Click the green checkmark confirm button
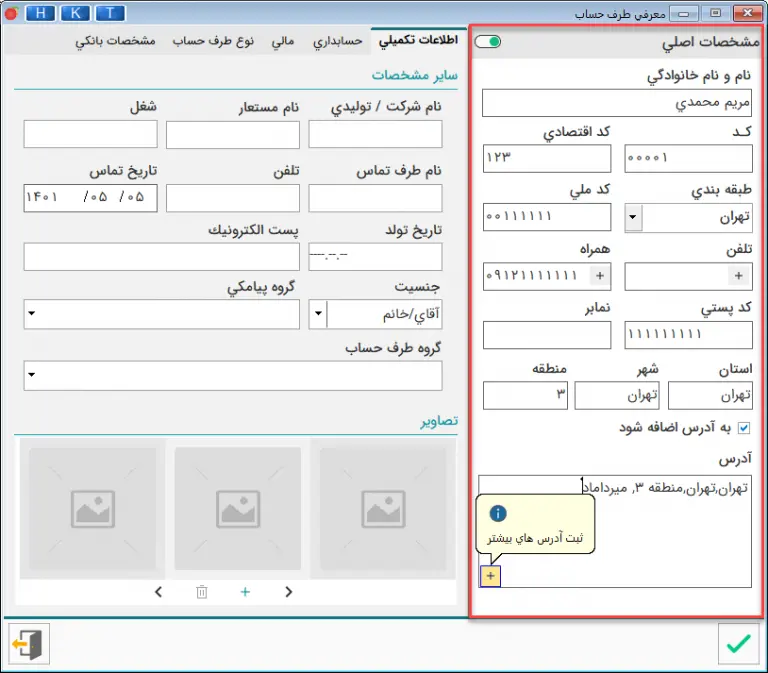 coord(738,644)
